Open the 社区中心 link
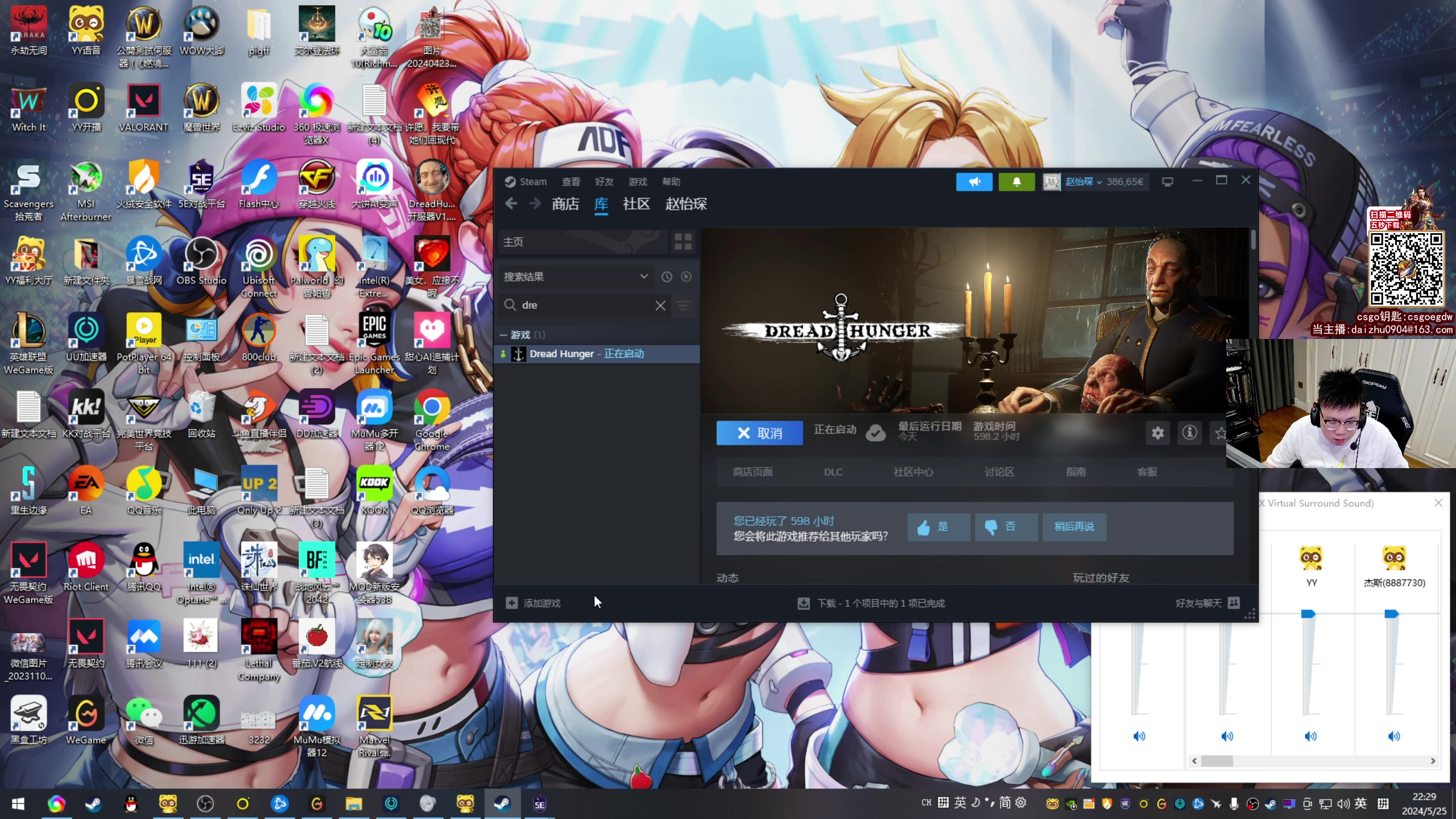This screenshot has width=1456, height=819. pyautogui.click(x=913, y=472)
